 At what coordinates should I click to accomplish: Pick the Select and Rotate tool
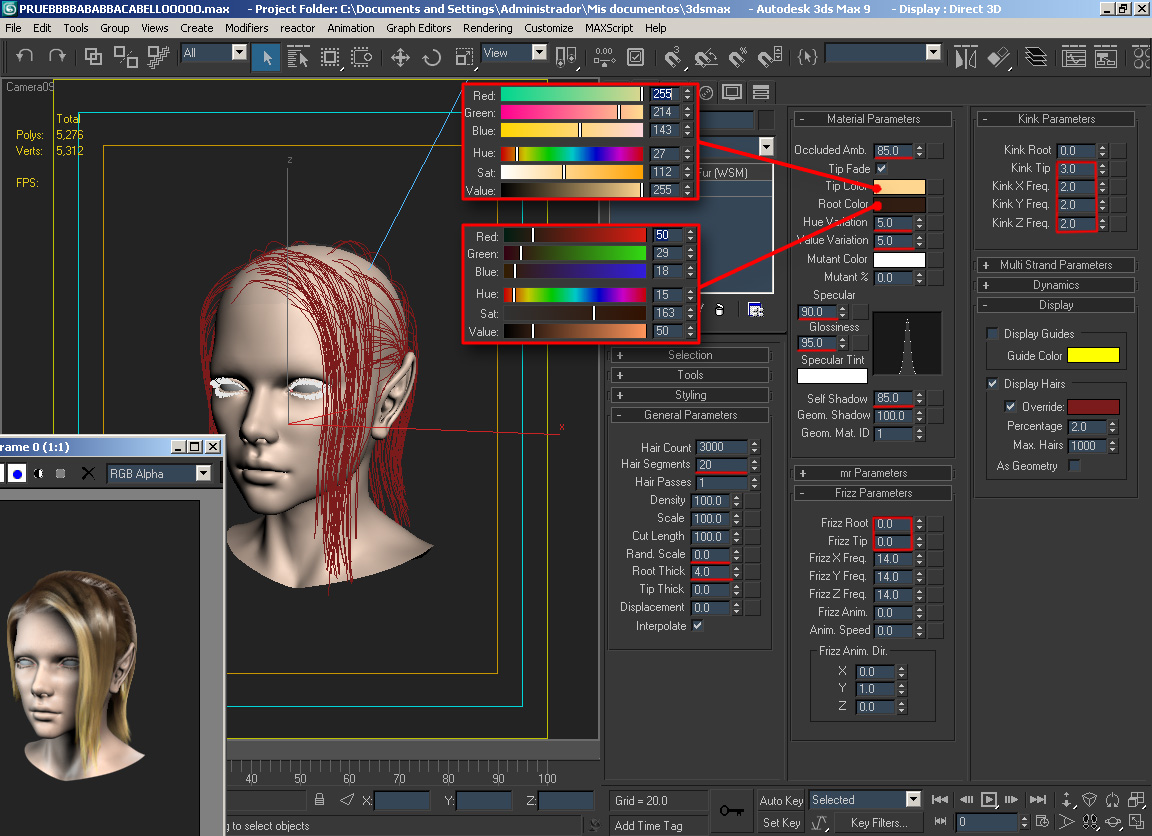[432, 57]
